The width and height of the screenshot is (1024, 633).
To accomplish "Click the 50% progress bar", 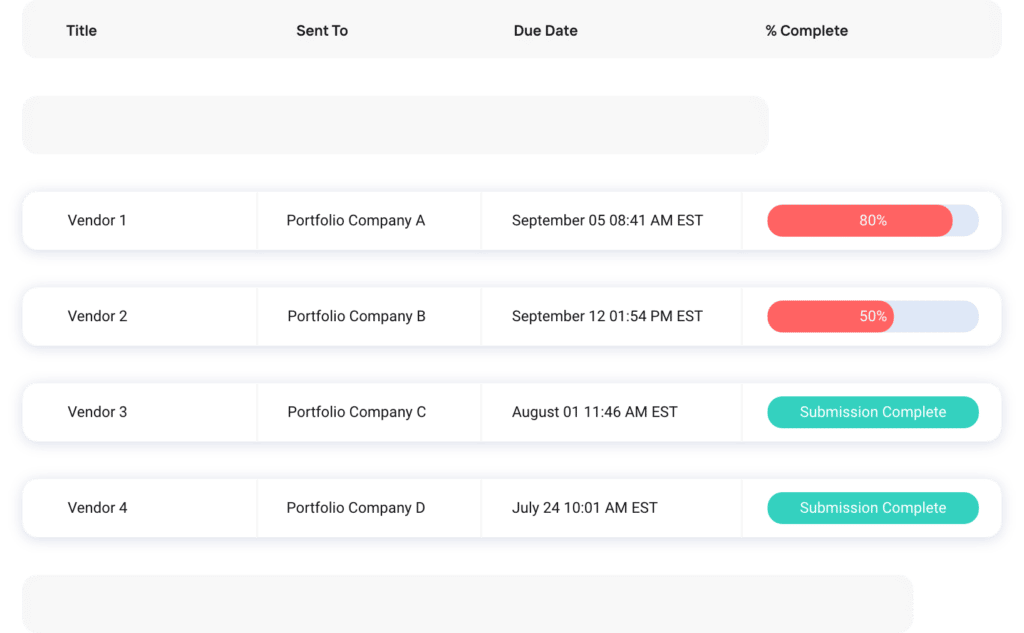I will pyautogui.click(x=872, y=316).
